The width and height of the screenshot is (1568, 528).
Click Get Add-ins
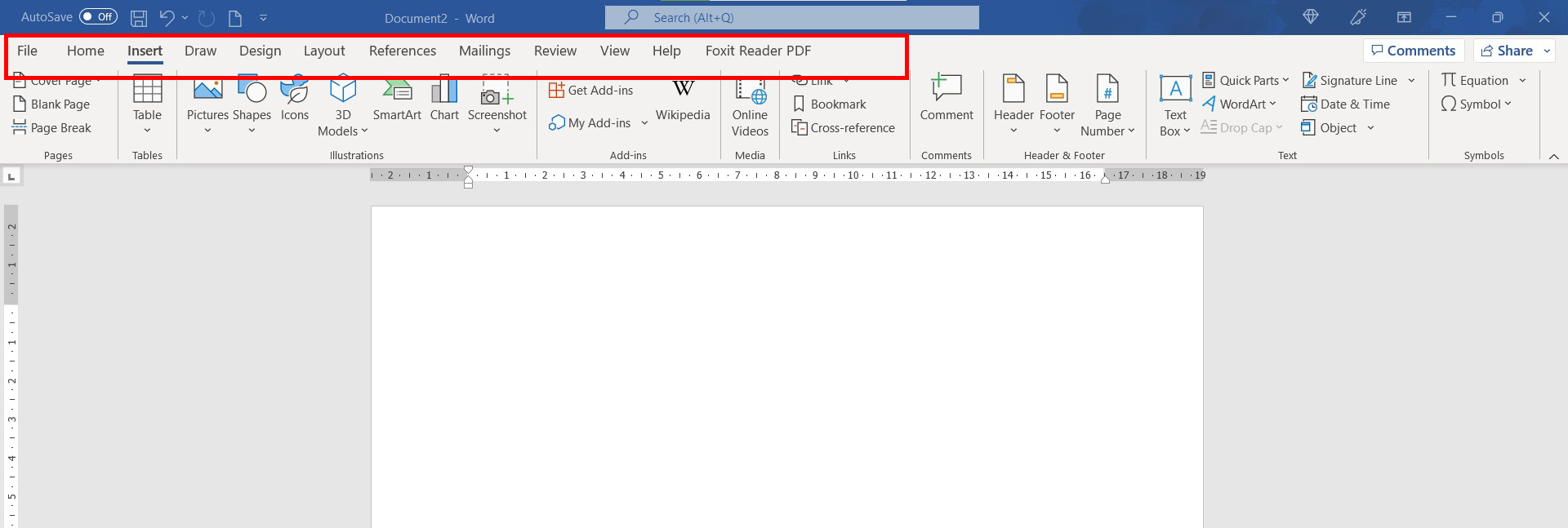pos(591,90)
